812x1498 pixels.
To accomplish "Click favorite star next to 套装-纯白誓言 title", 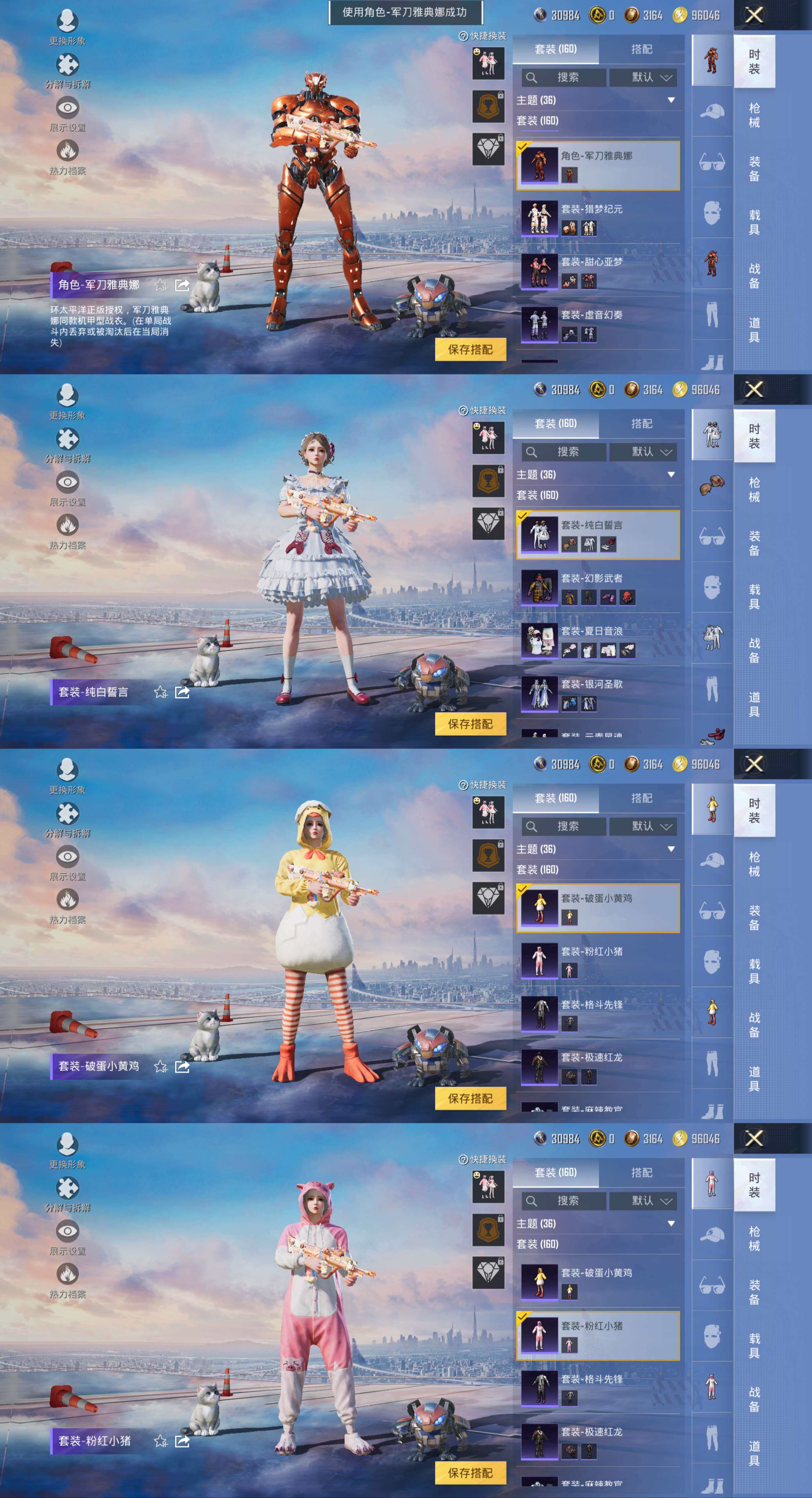I will point(161,692).
